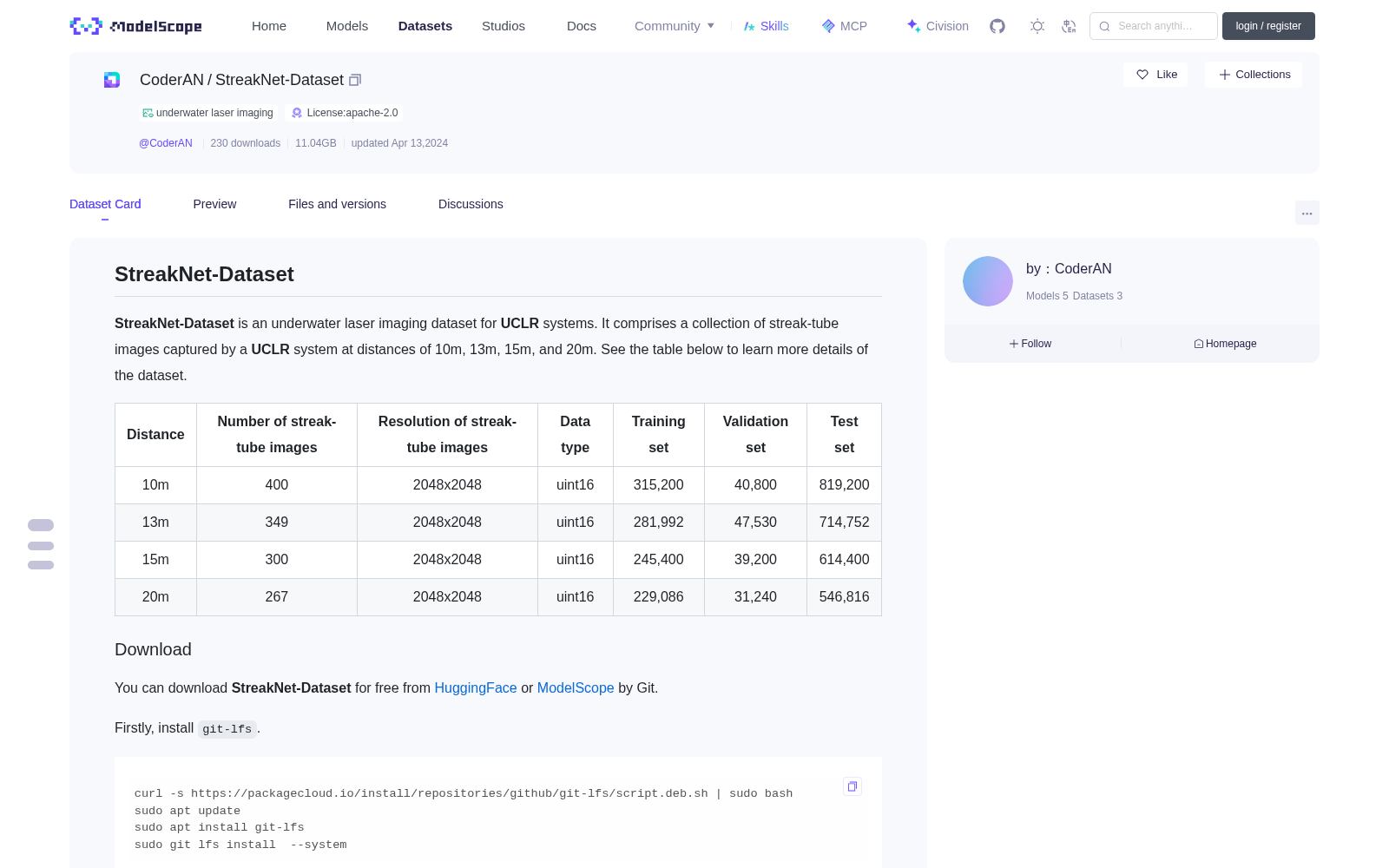Copy the dataset name CoderAN/StreakNet-Dataset
Screen dimensions: 1389x868
click(x=355, y=80)
